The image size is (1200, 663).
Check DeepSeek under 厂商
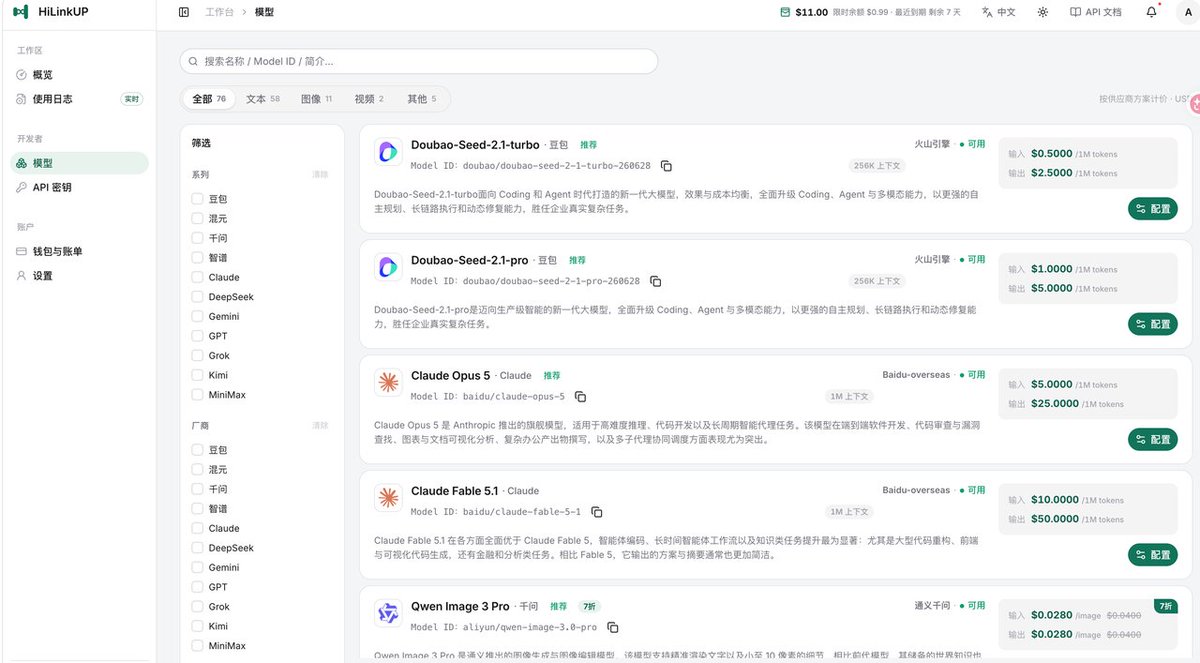click(x=197, y=548)
